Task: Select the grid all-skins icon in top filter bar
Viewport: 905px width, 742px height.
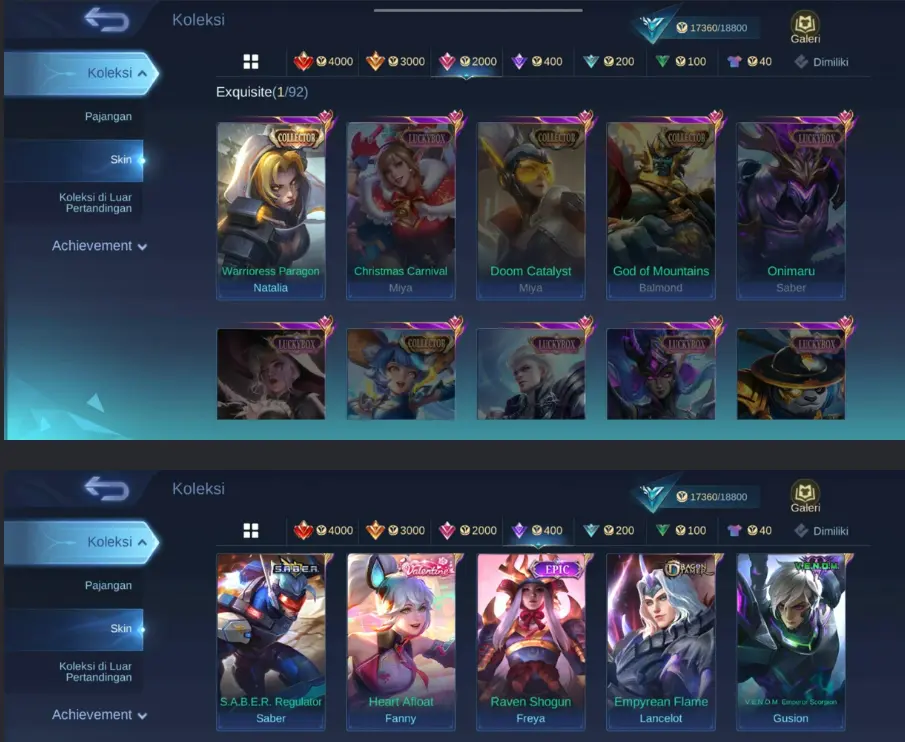Action: [x=251, y=62]
